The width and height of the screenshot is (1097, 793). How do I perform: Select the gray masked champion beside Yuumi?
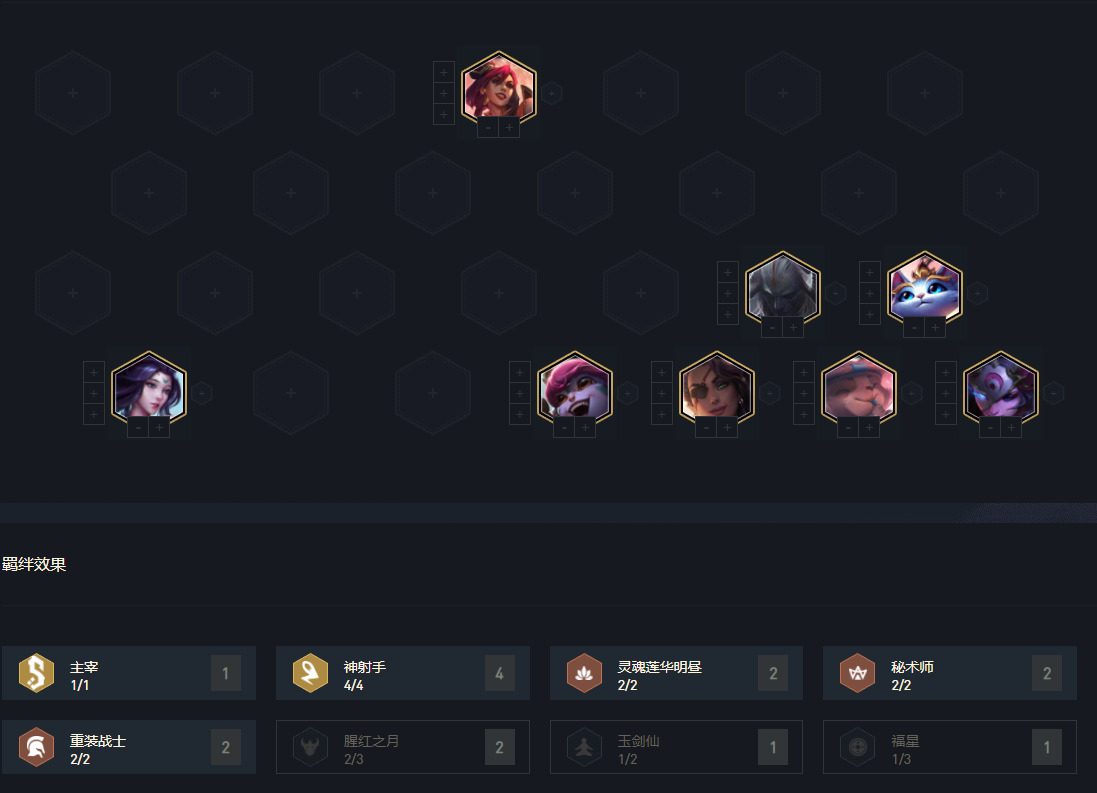783,288
